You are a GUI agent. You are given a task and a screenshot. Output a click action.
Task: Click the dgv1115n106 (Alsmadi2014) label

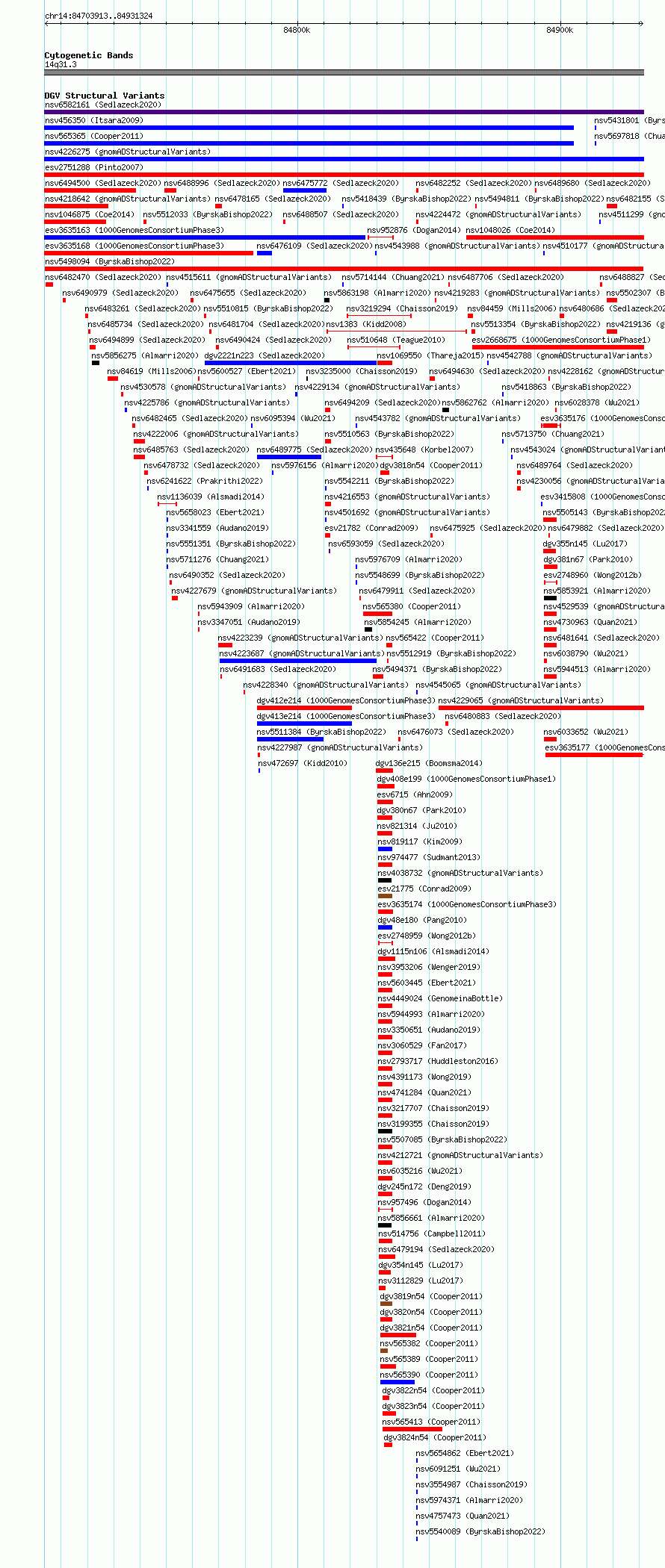[x=433, y=951]
